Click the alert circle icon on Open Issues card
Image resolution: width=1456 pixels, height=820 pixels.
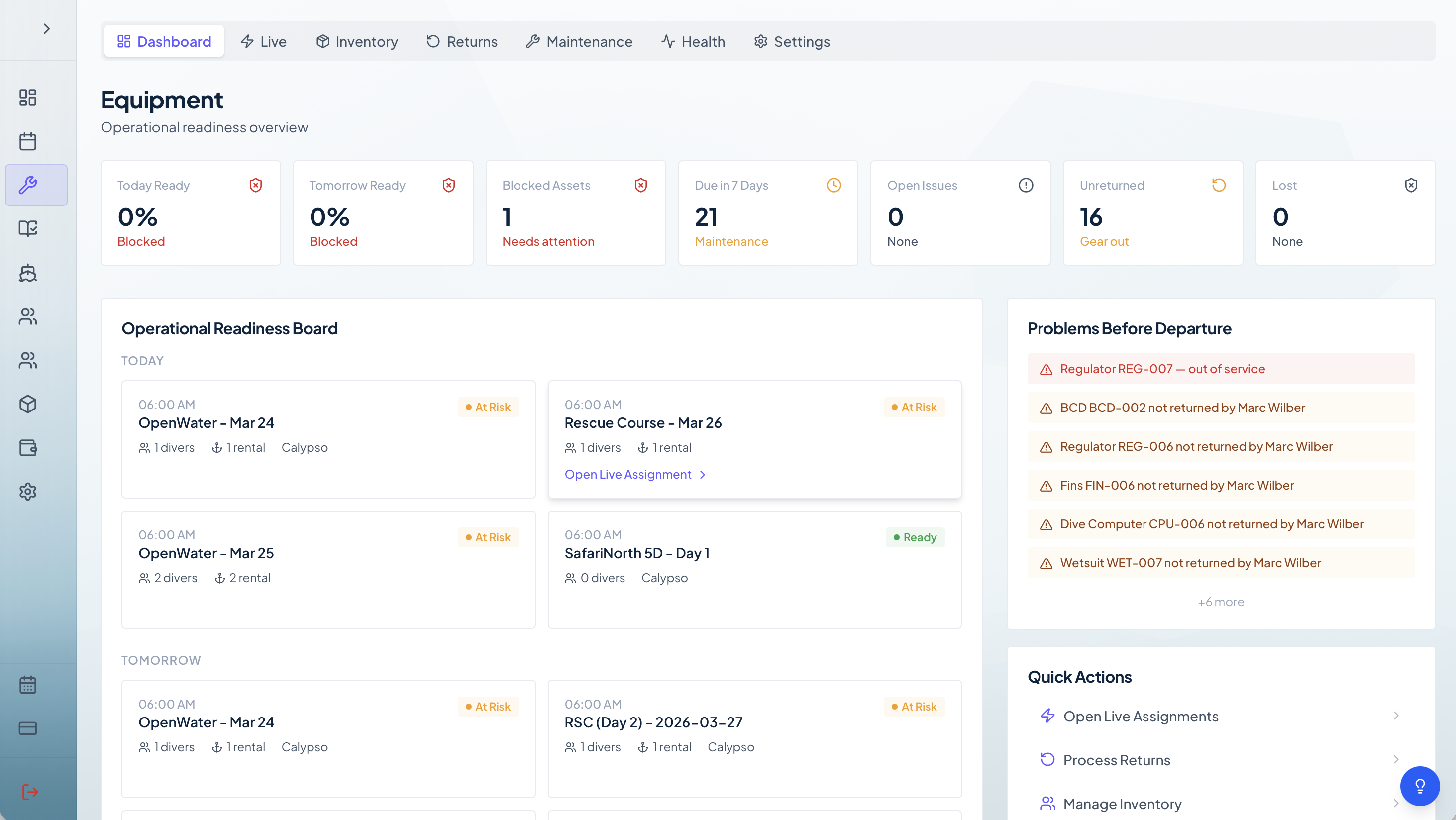(x=1026, y=185)
